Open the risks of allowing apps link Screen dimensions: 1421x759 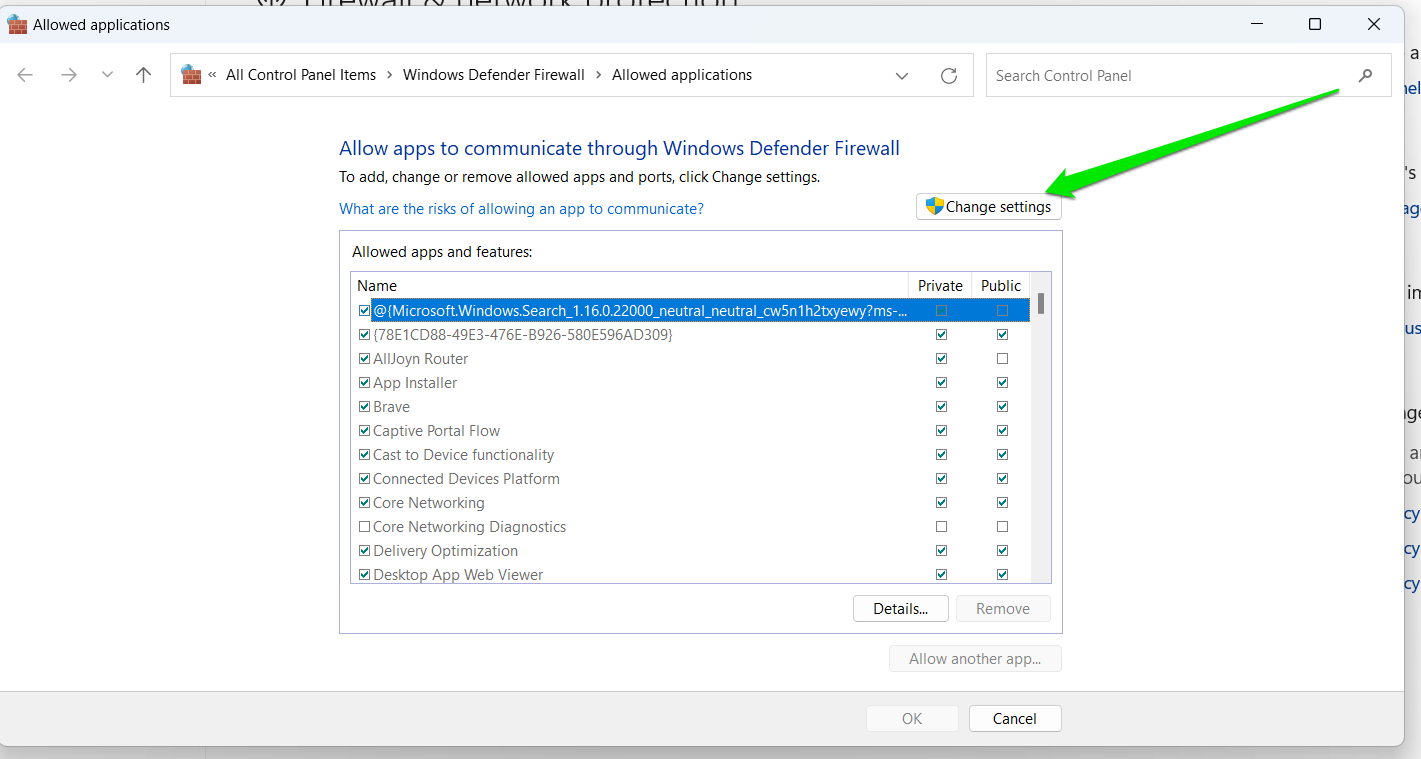point(521,208)
